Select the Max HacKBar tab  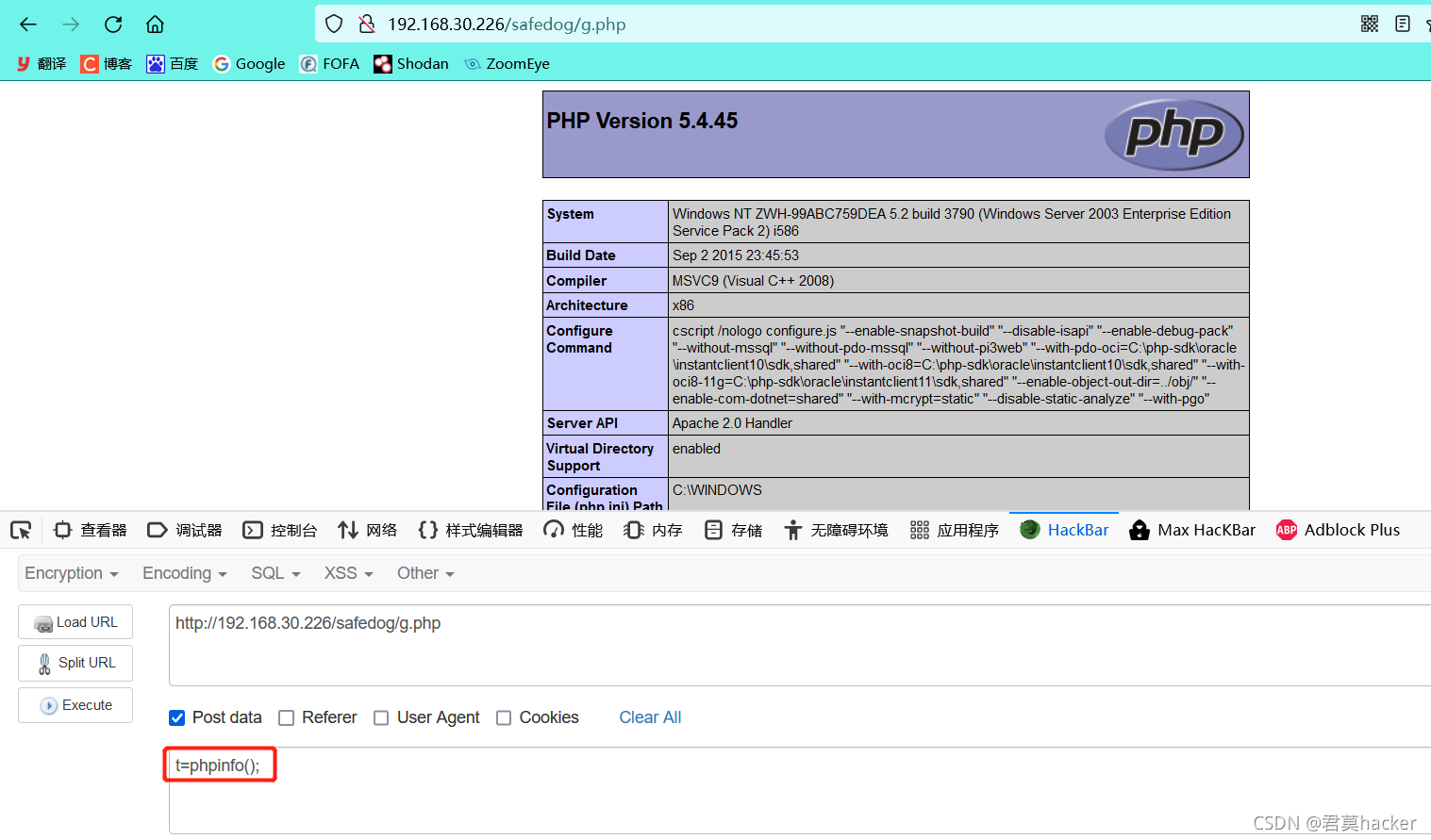click(x=1192, y=531)
